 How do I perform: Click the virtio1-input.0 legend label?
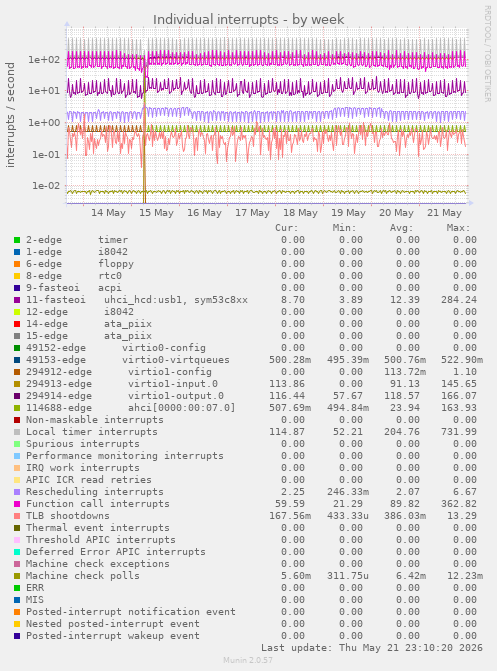[173, 384]
